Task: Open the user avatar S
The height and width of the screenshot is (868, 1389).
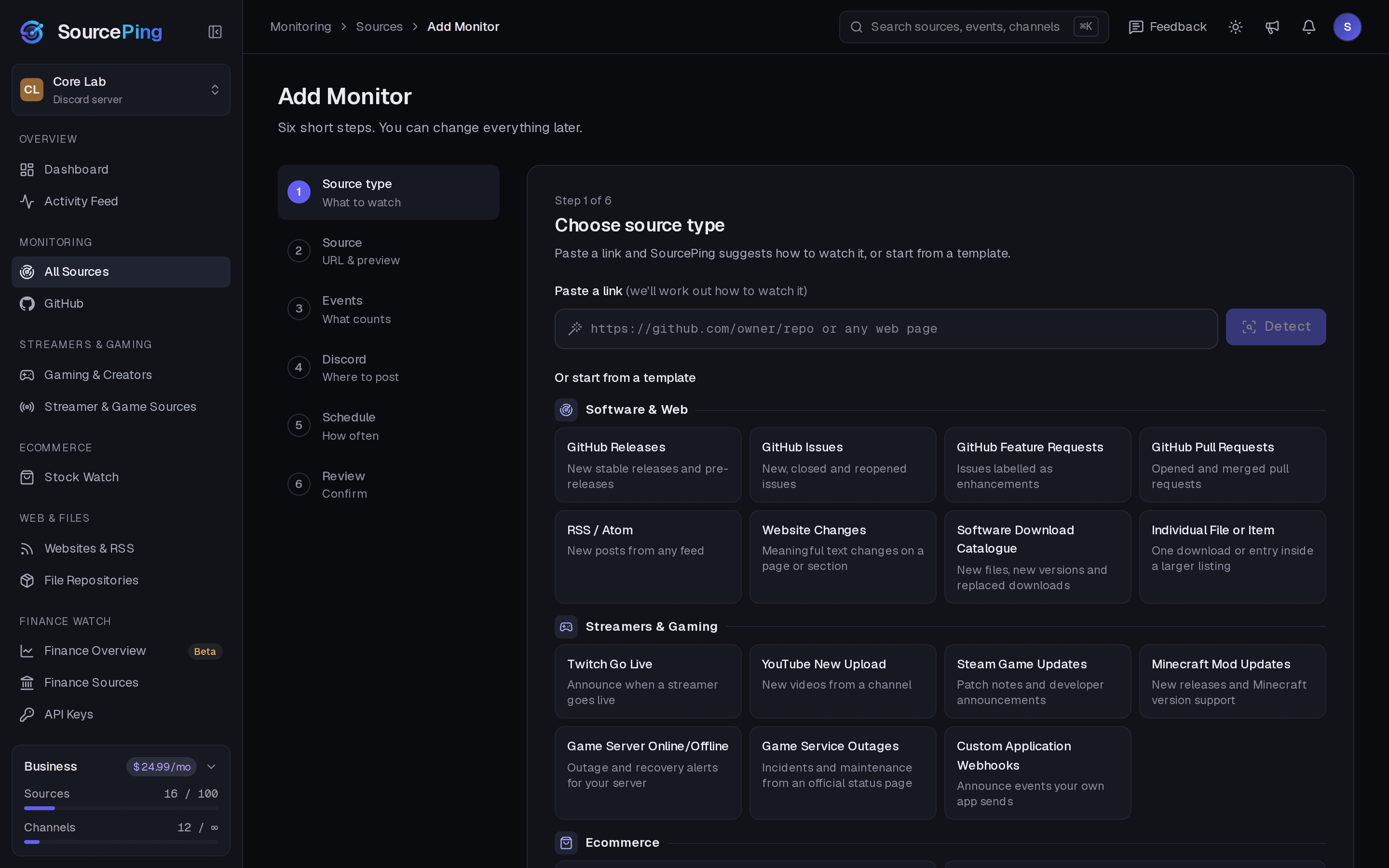Action: [1347, 27]
